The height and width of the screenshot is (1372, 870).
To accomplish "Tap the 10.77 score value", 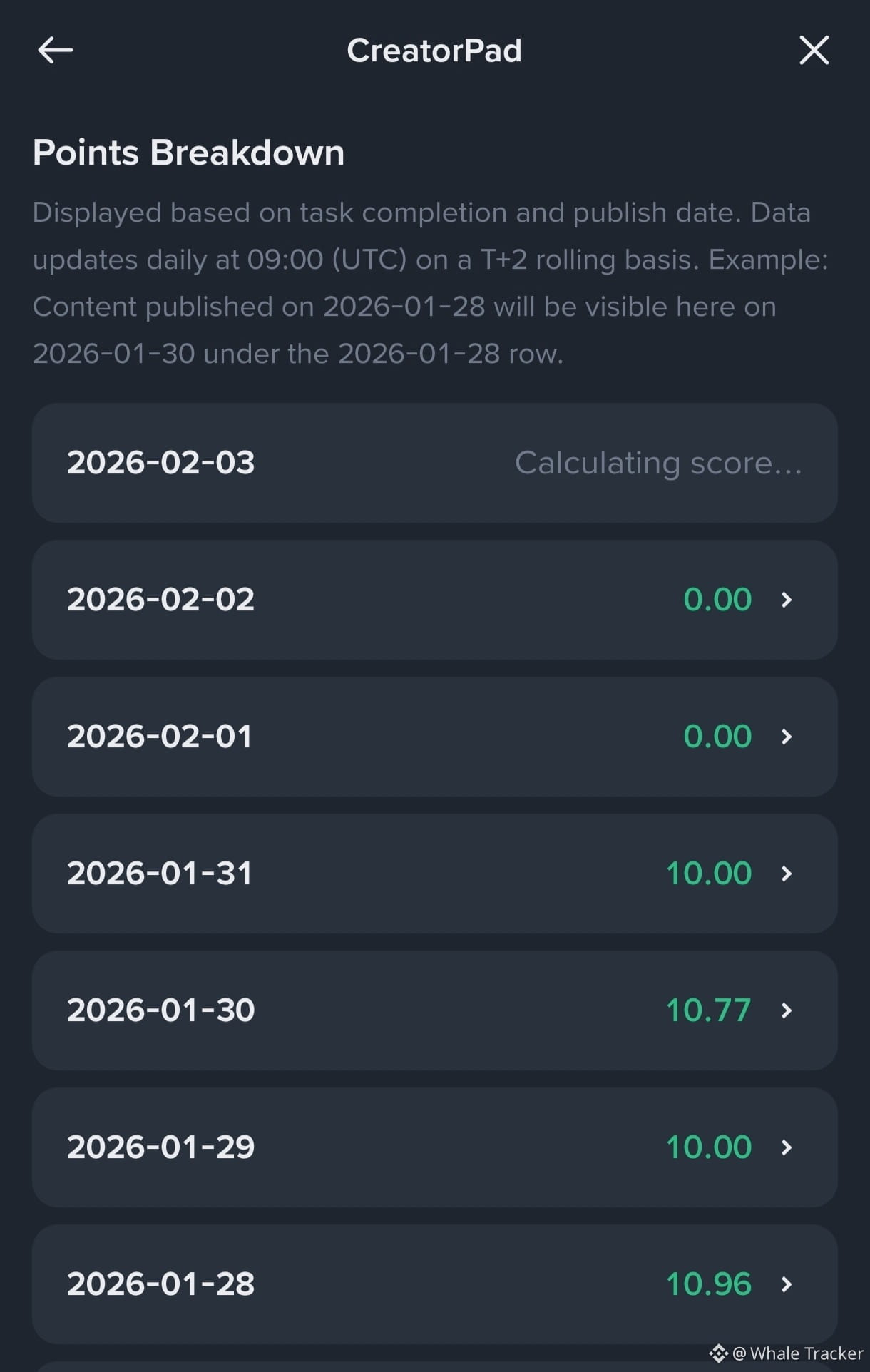I will click(708, 1010).
